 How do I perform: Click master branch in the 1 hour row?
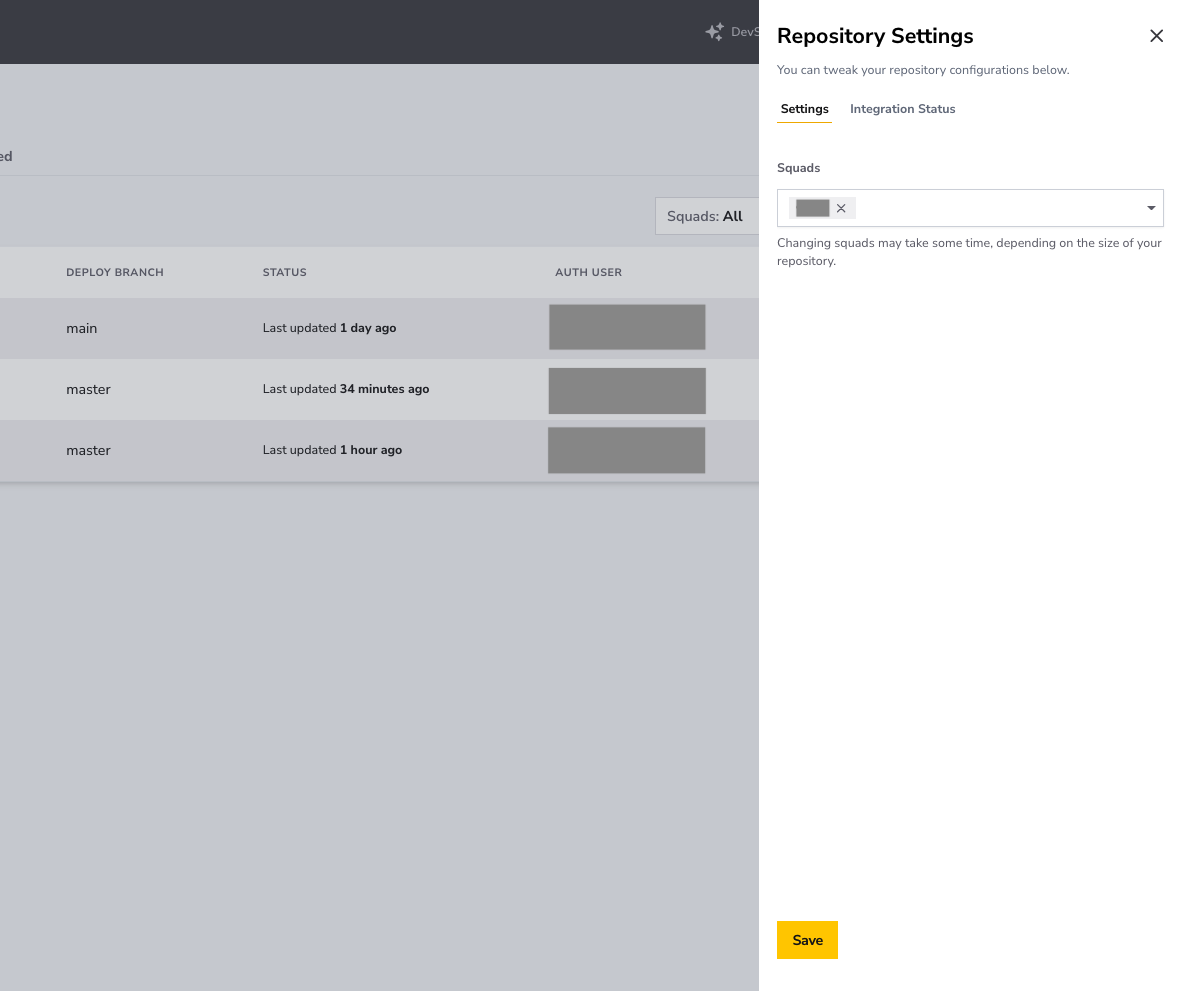coord(88,450)
